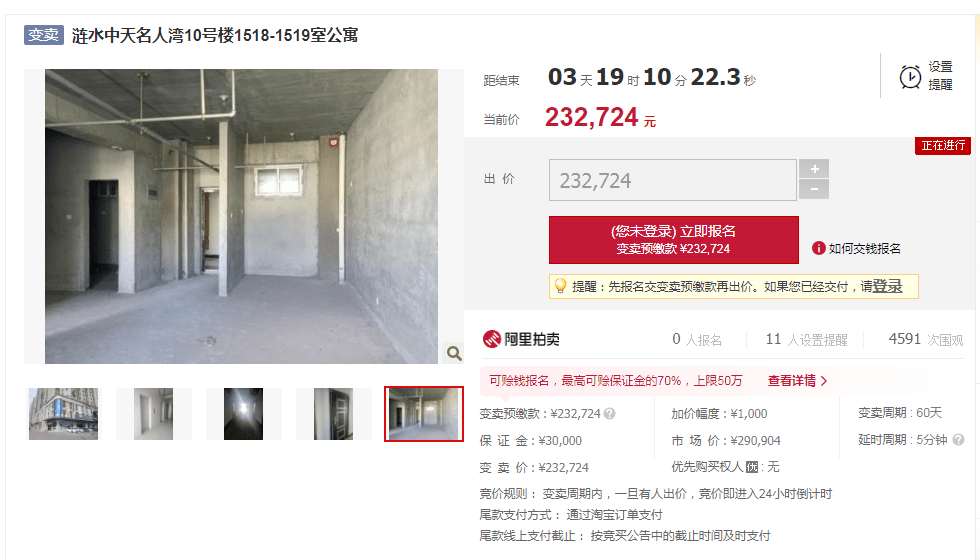Open 查看详情 for loan registration
Screen dimensions: 980x560
click(798, 381)
